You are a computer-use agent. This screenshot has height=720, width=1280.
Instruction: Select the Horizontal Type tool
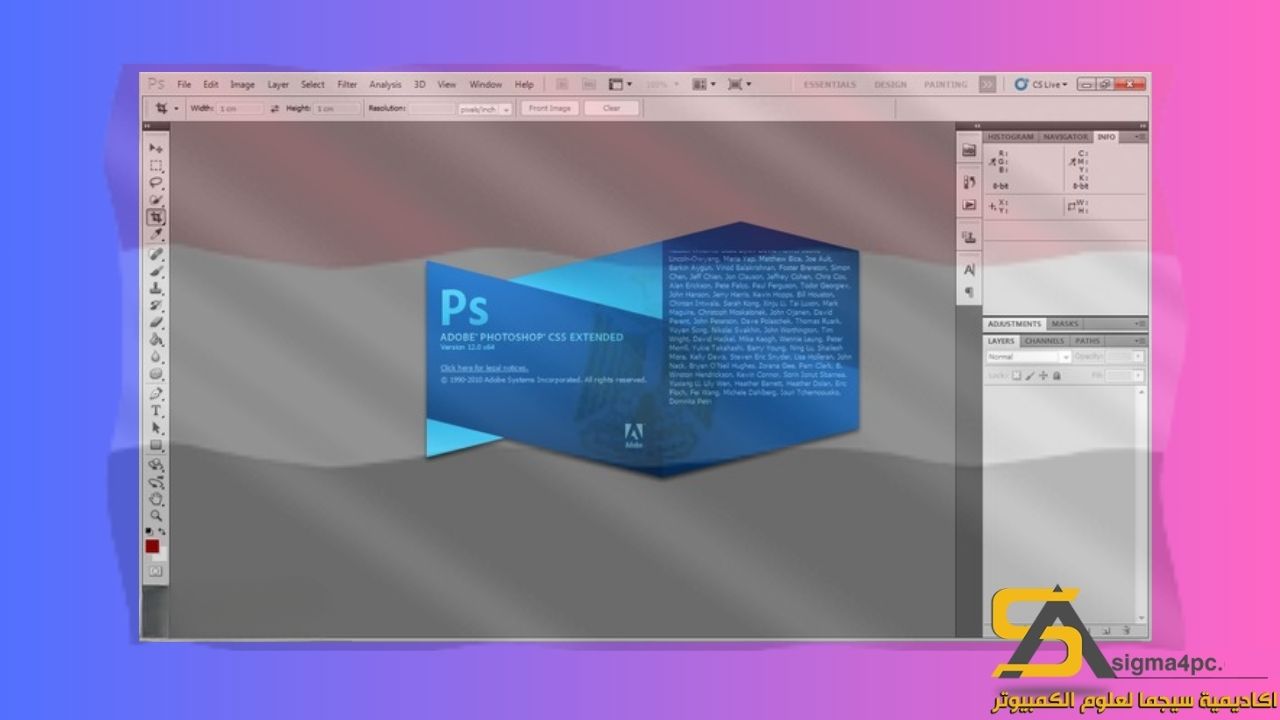tap(157, 411)
